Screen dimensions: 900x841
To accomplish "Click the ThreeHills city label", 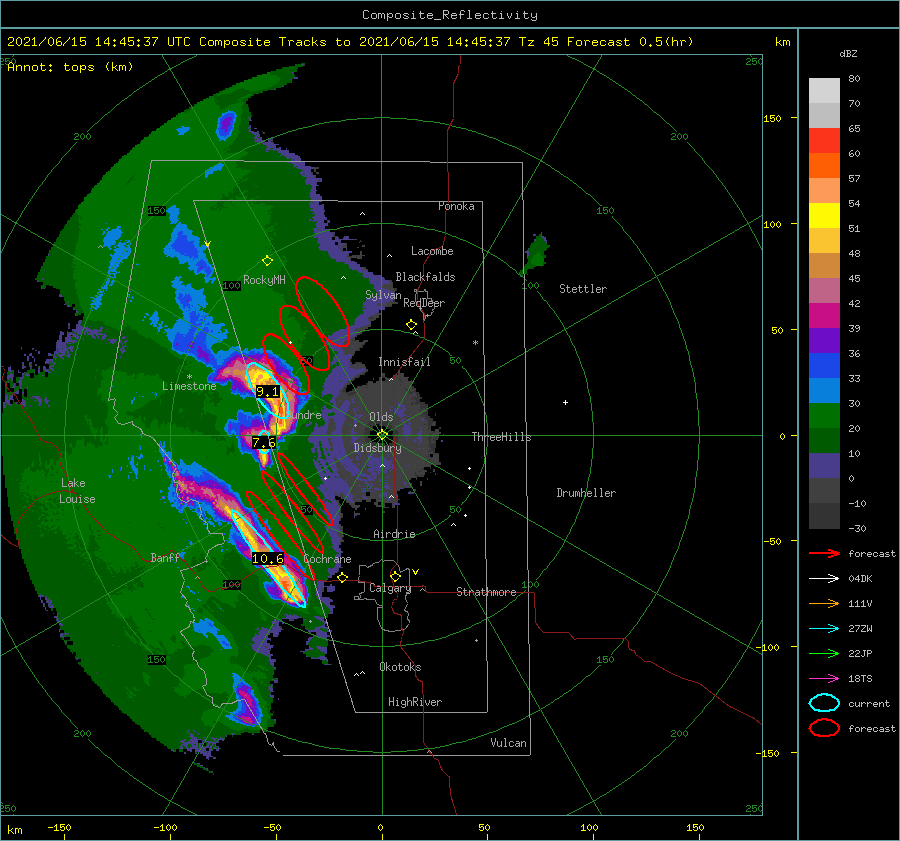I will pyautogui.click(x=501, y=437).
